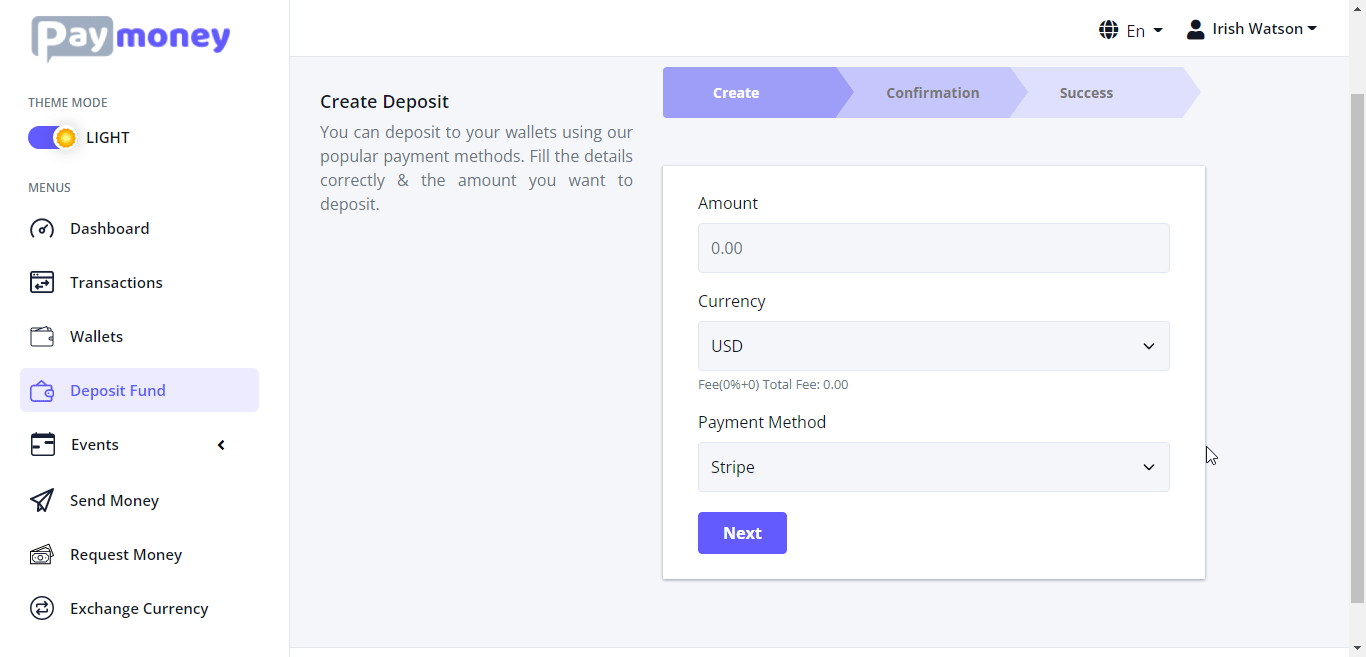Open the Irish Watson user menu
The width and height of the screenshot is (1366, 657).
click(x=1252, y=29)
